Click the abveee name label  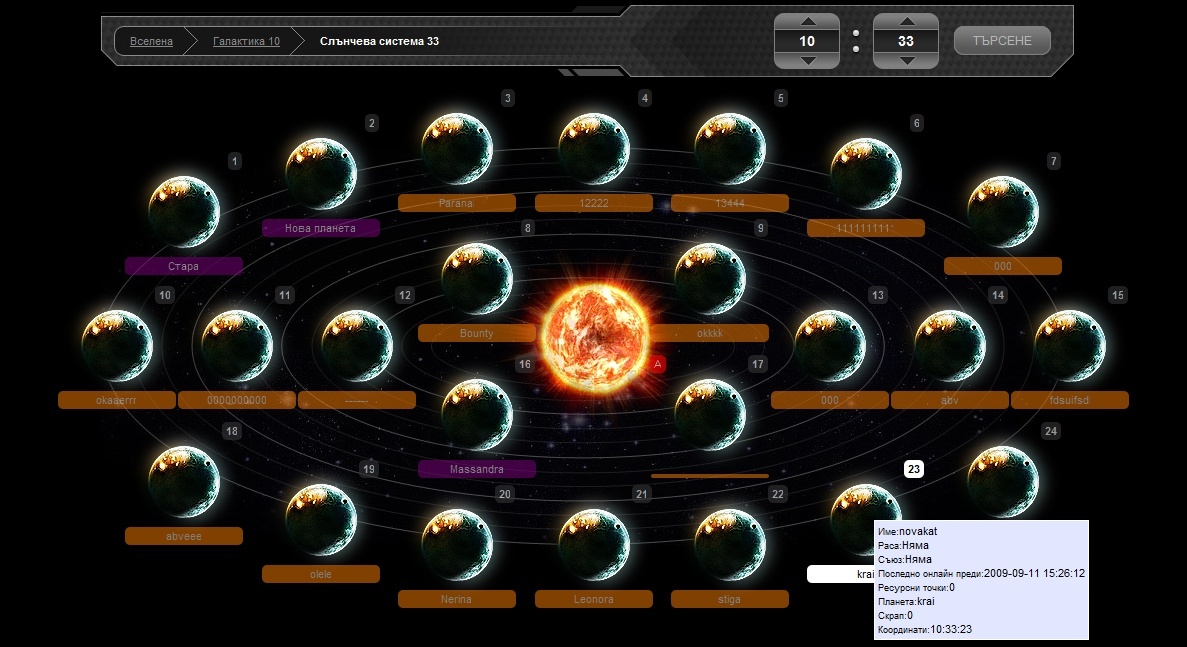tap(184, 537)
